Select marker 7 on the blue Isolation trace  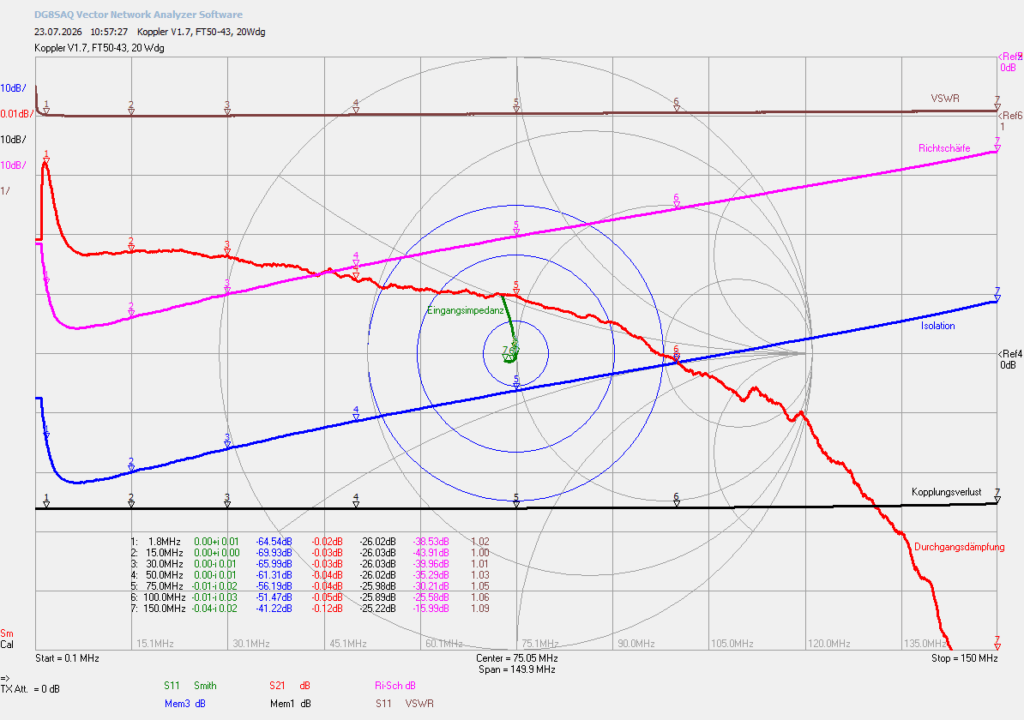pos(997,295)
